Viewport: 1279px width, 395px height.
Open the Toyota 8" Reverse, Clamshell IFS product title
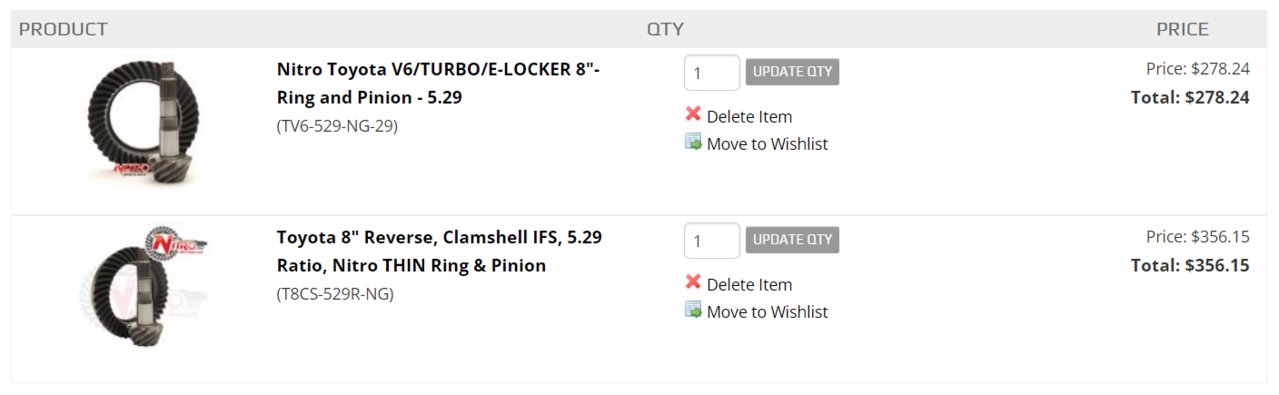439,252
